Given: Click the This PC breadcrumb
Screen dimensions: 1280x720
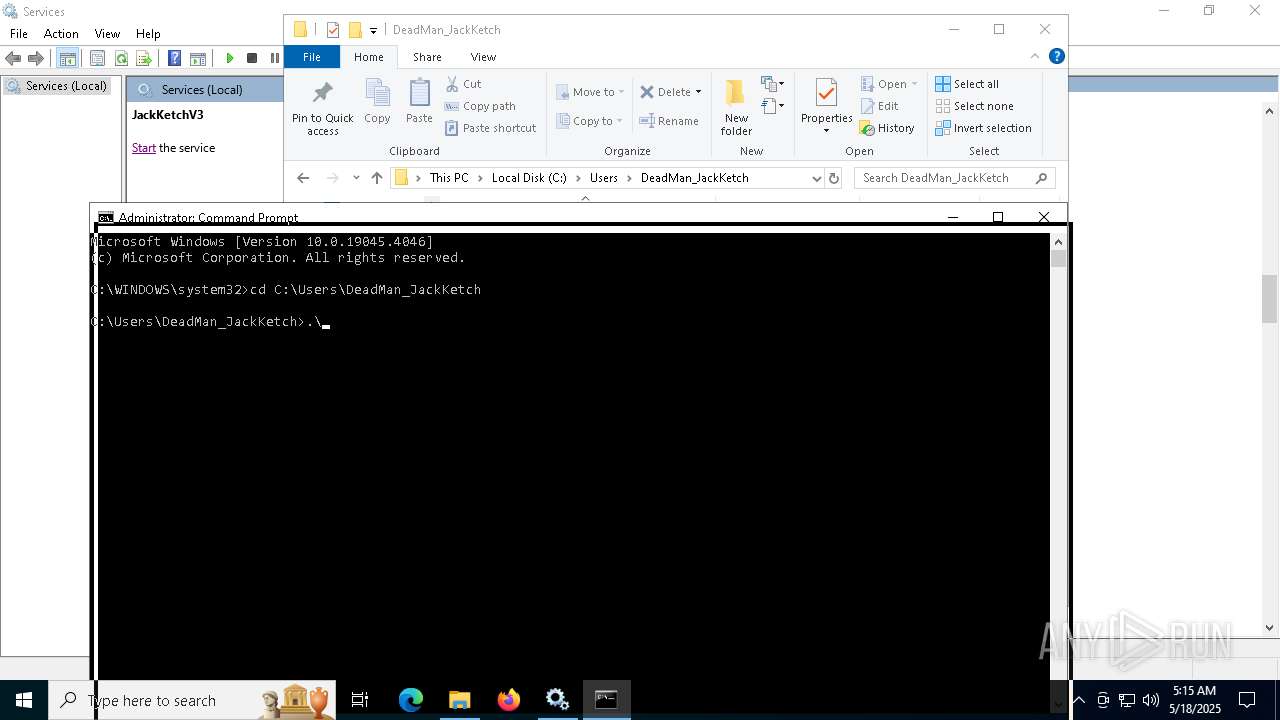Looking at the screenshot, I should (449, 178).
